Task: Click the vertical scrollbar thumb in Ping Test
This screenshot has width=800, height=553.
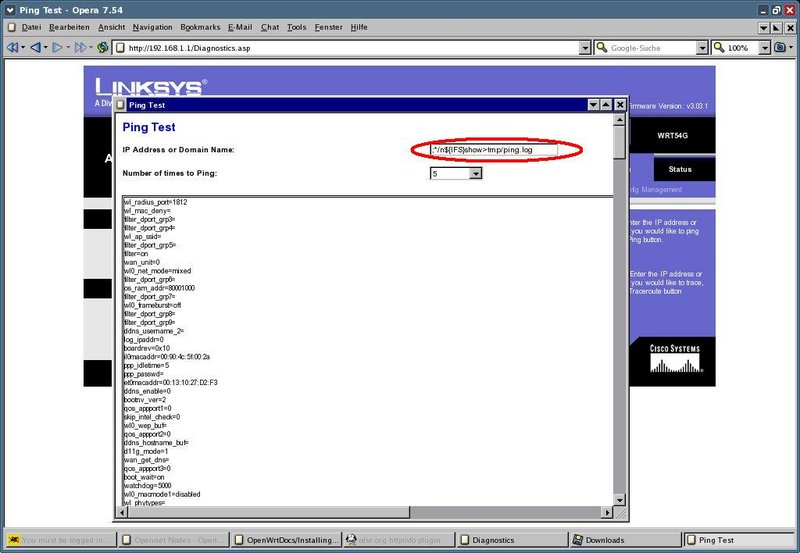Action: pyautogui.click(x=619, y=142)
